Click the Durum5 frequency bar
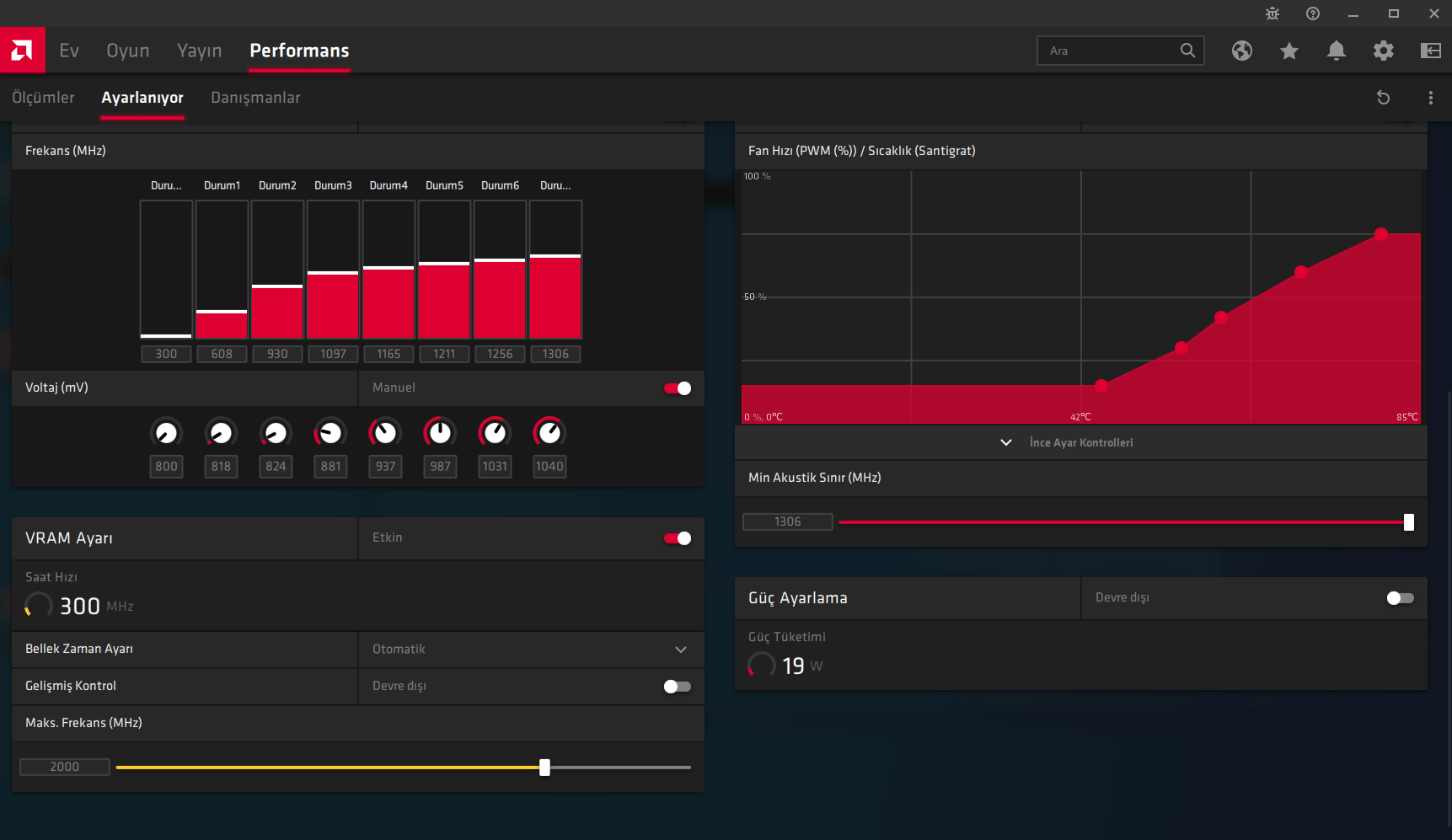Screen dimensions: 1452x840 (x=444, y=270)
